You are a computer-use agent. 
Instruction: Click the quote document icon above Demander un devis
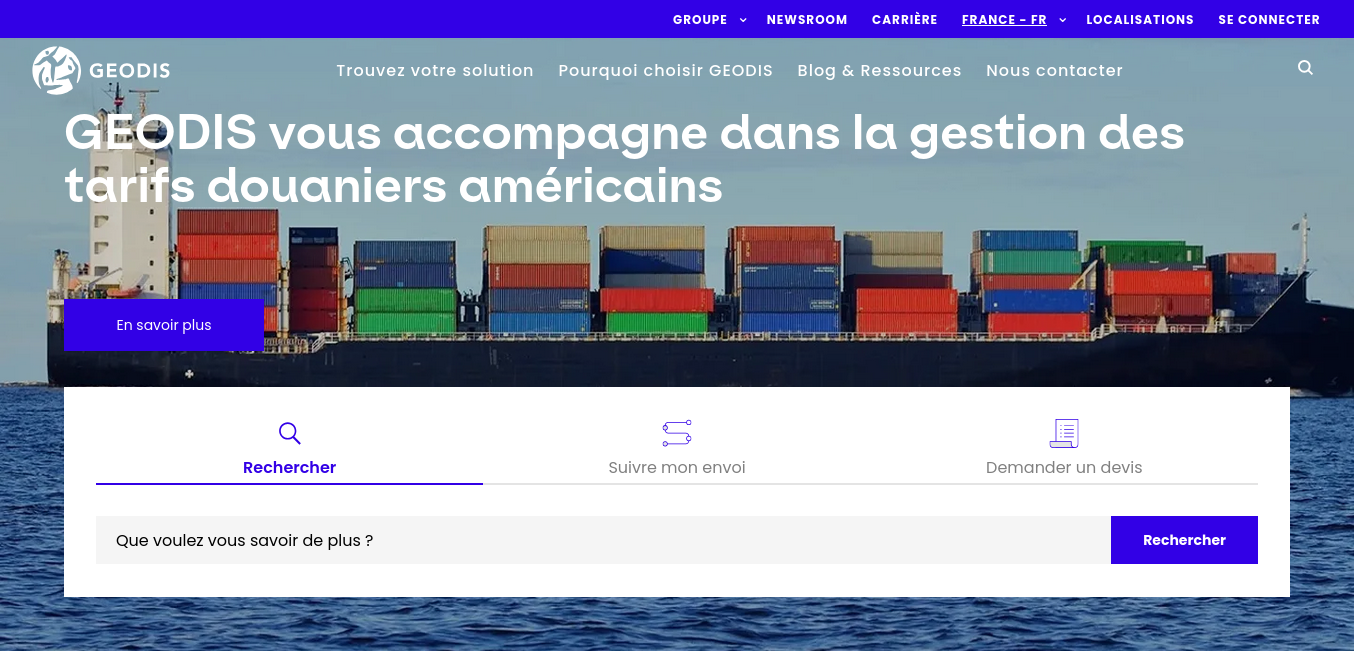pos(1064,433)
